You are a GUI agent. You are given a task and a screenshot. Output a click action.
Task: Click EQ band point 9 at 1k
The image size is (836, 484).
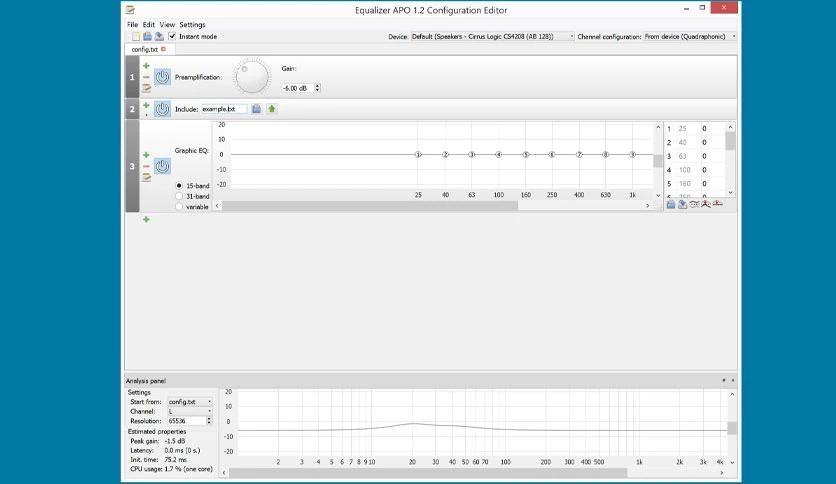coord(632,155)
